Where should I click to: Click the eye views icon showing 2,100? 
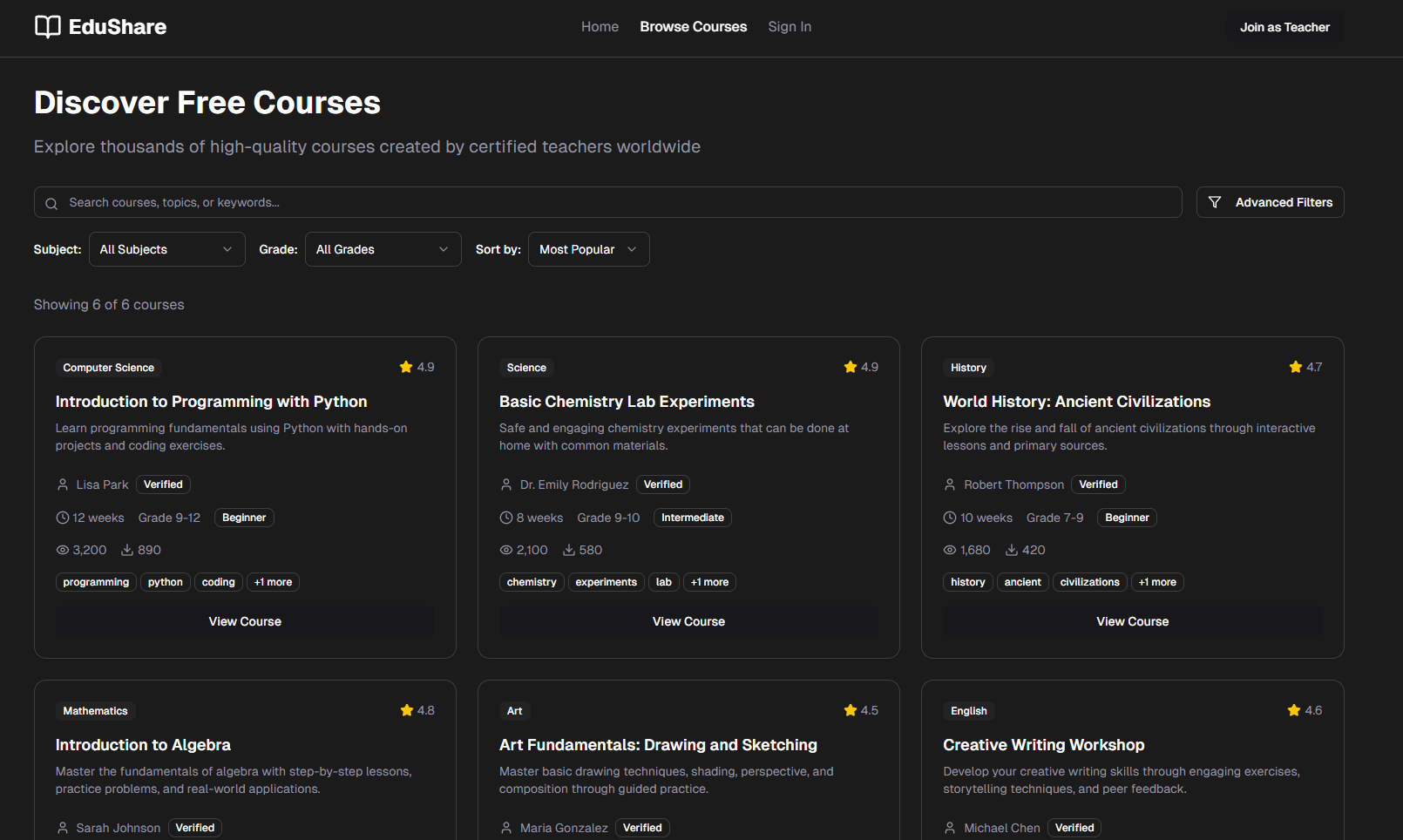[x=506, y=550]
